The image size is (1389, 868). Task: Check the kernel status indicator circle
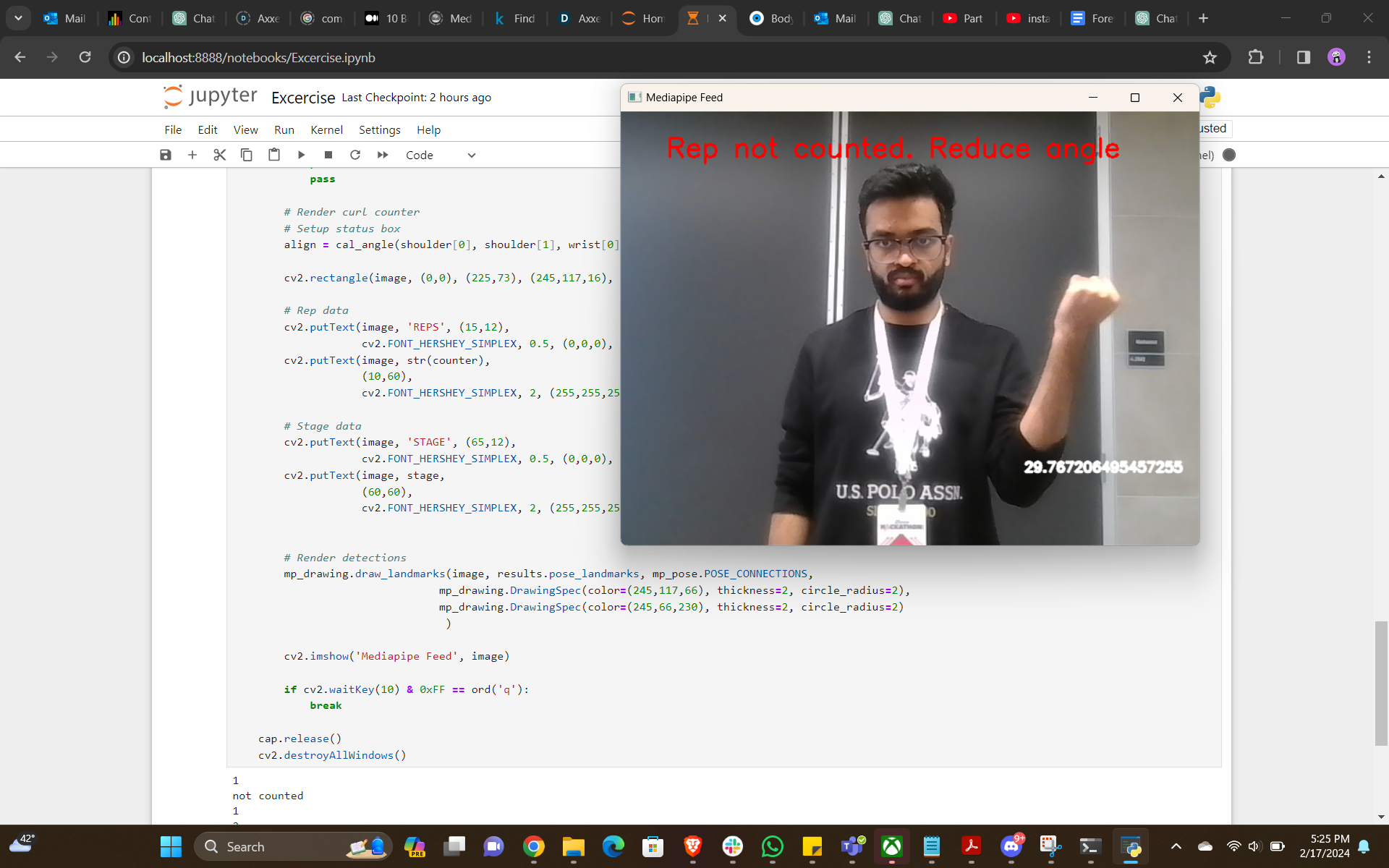coord(1229,154)
